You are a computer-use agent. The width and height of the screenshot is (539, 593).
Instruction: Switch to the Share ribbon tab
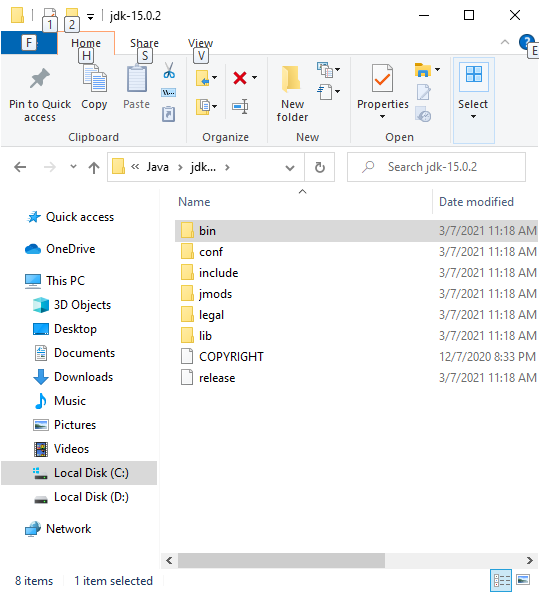tap(144, 43)
